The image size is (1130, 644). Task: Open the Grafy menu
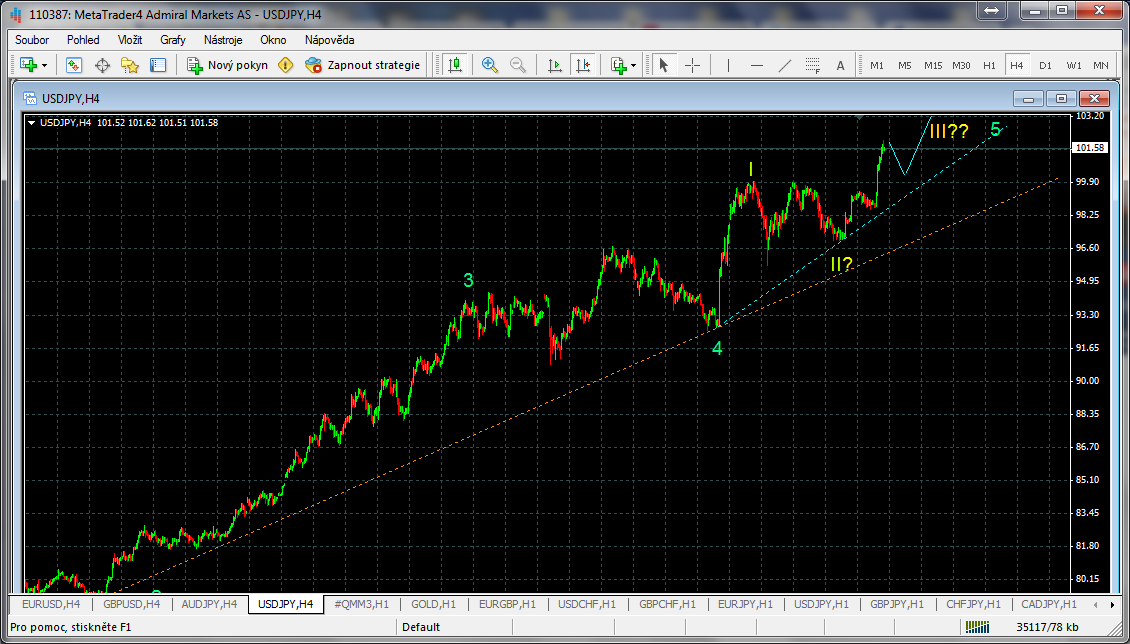[173, 40]
